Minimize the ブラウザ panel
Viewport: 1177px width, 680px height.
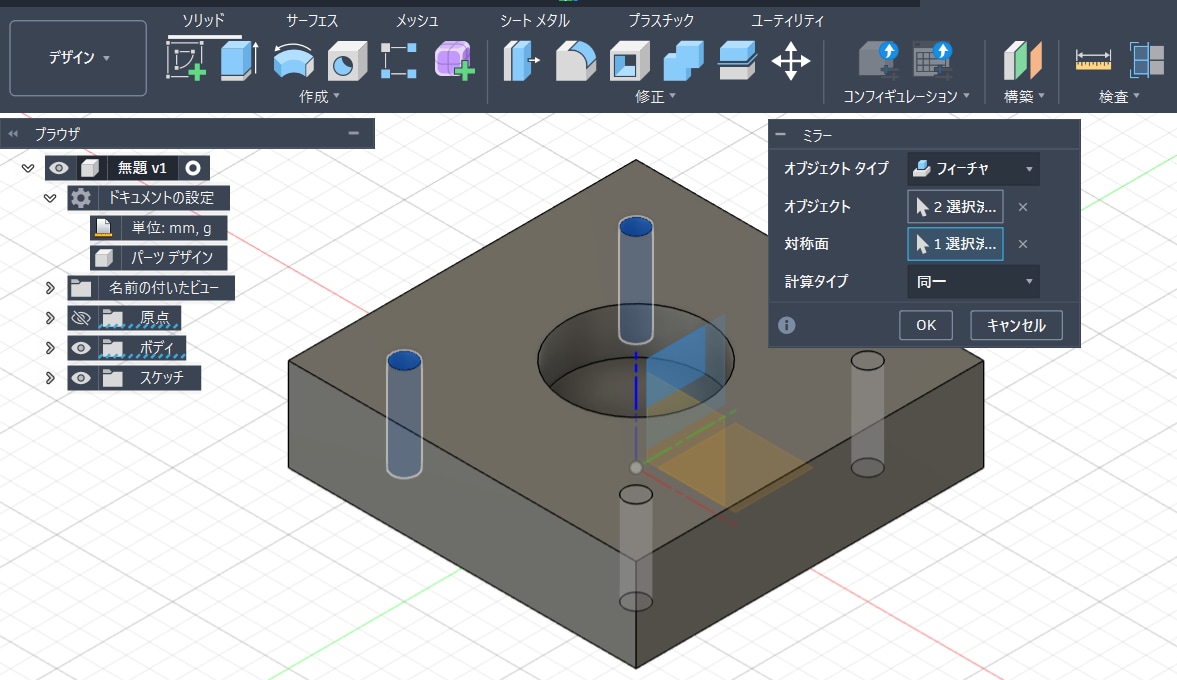point(354,134)
